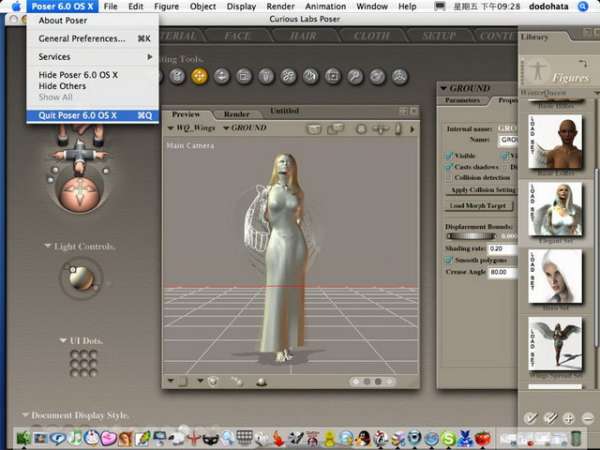
Task: Click the double checkmark icon in Library
Action: (550, 418)
